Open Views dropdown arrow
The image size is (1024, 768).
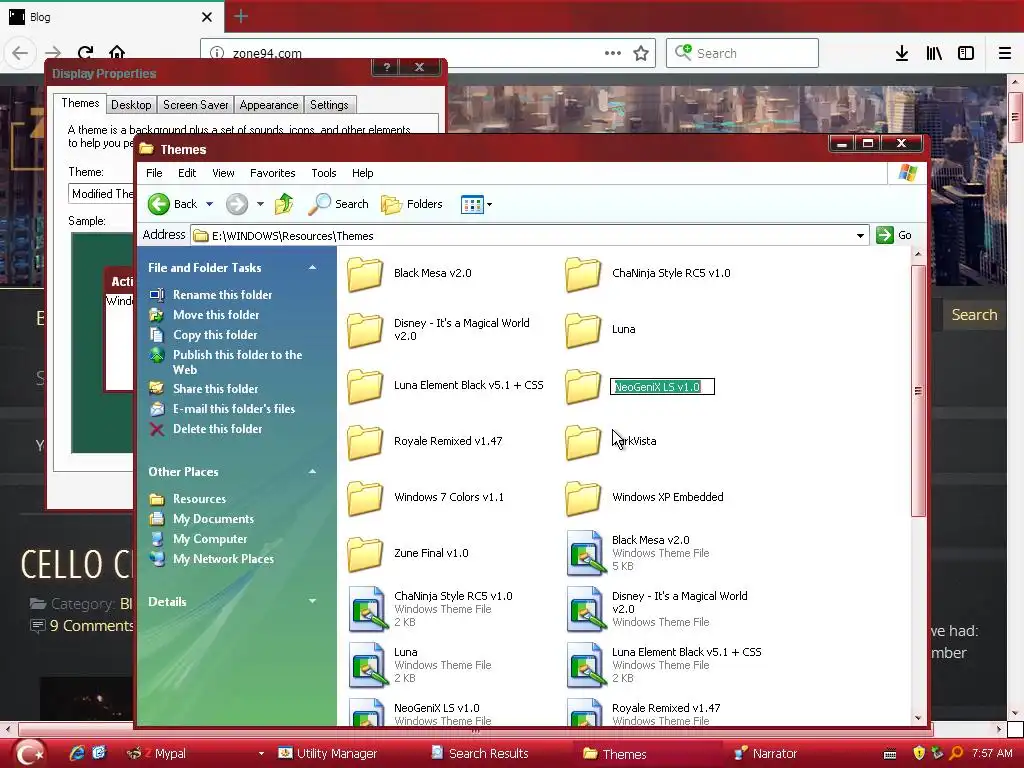click(x=489, y=204)
